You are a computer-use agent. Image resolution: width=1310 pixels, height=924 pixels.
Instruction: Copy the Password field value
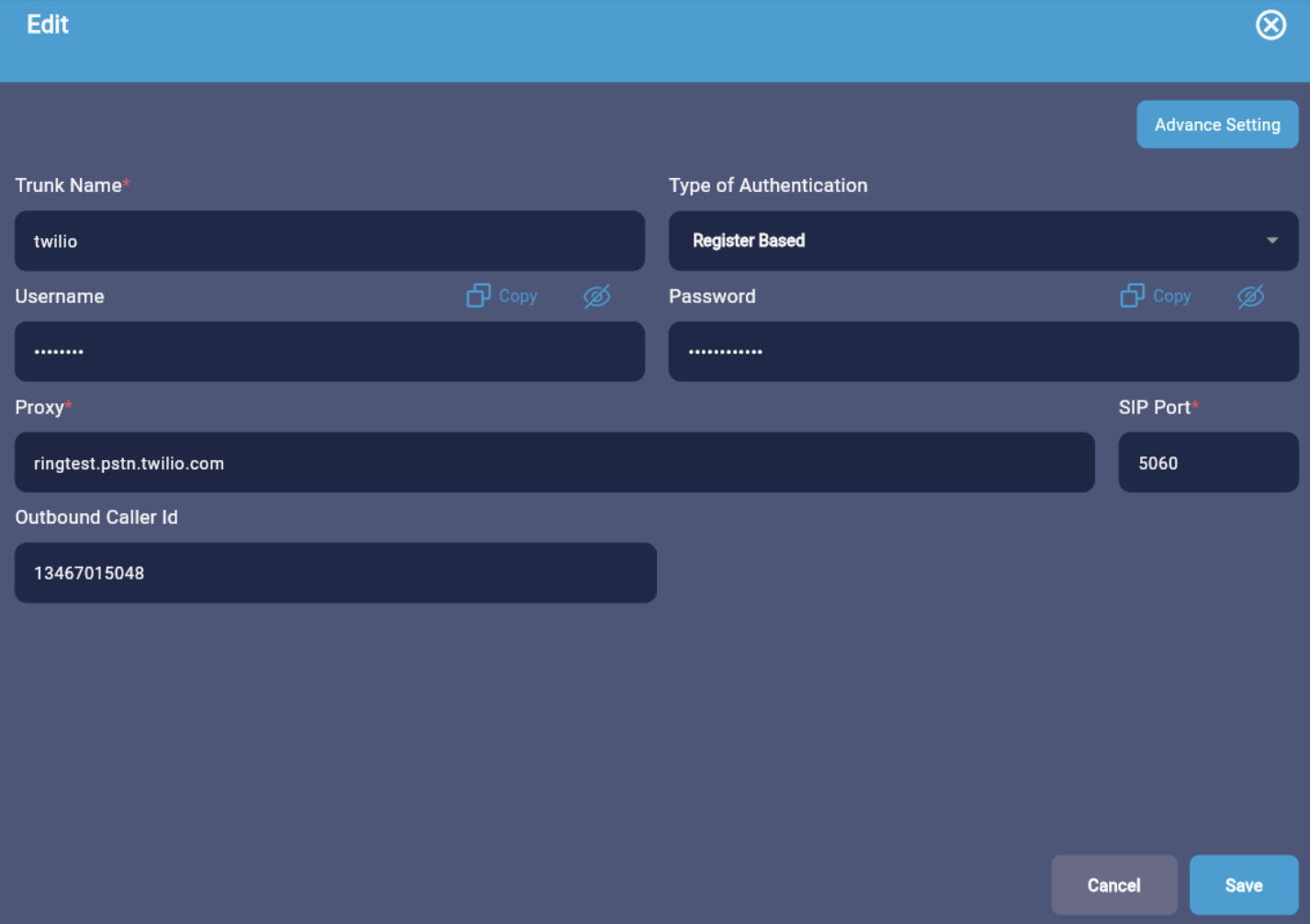pyautogui.click(x=1156, y=296)
